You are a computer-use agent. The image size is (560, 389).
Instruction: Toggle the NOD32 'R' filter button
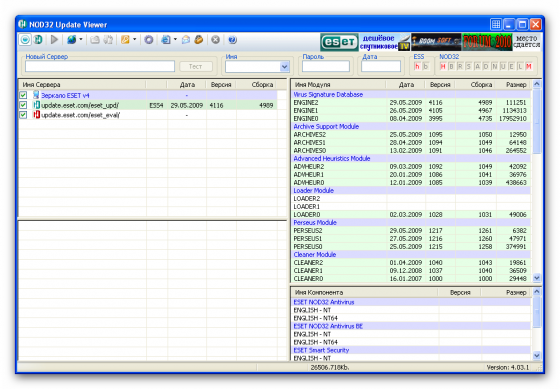point(460,66)
